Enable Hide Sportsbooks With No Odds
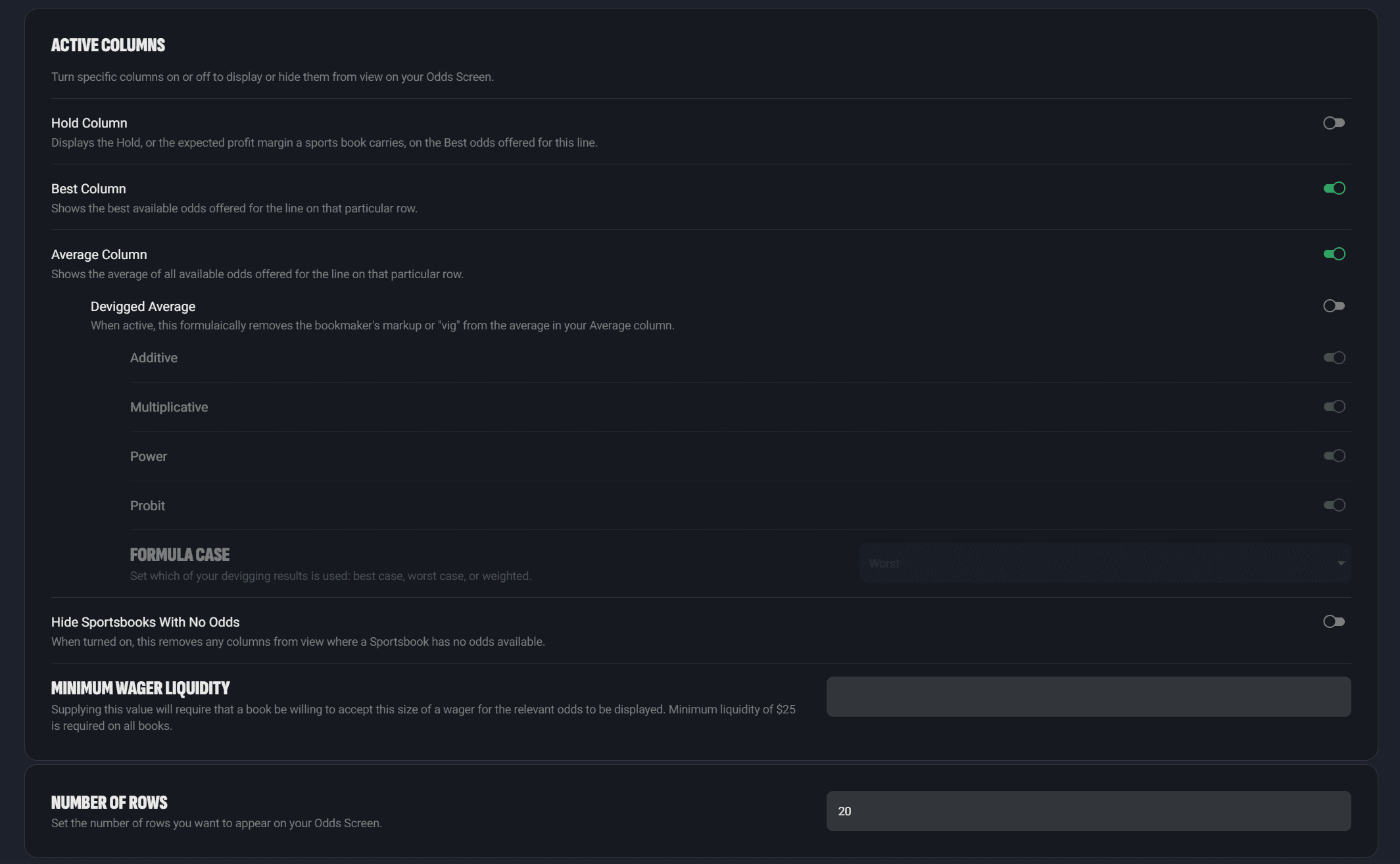1400x864 pixels. (1334, 621)
